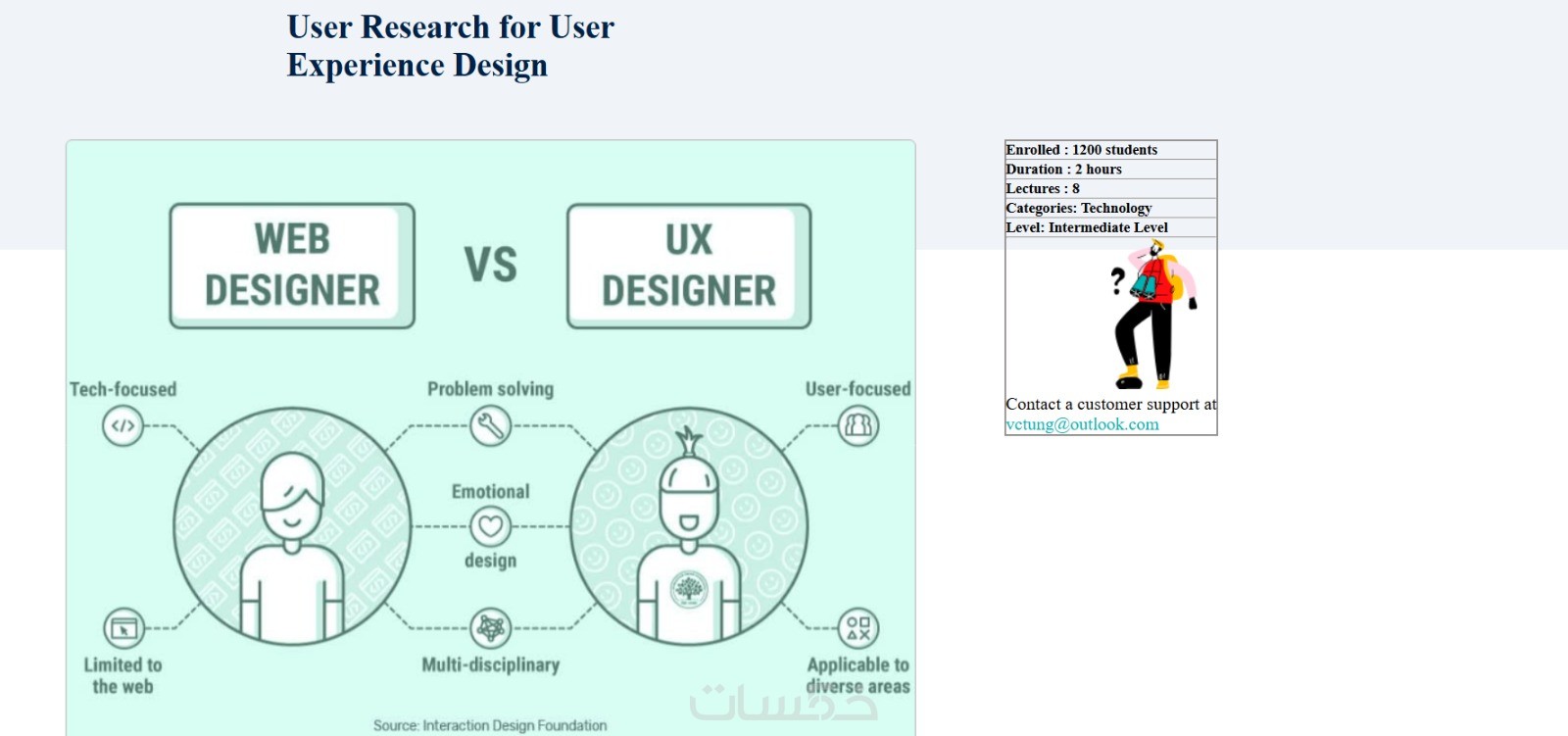Click the Limited to the web browser icon
Screen dimensions: 1568x736
click(123, 629)
